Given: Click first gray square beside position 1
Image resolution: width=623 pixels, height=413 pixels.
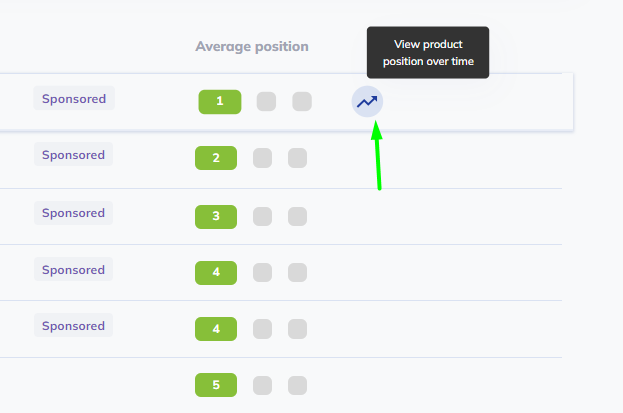Looking at the screenshot, I should click(266, 101).
